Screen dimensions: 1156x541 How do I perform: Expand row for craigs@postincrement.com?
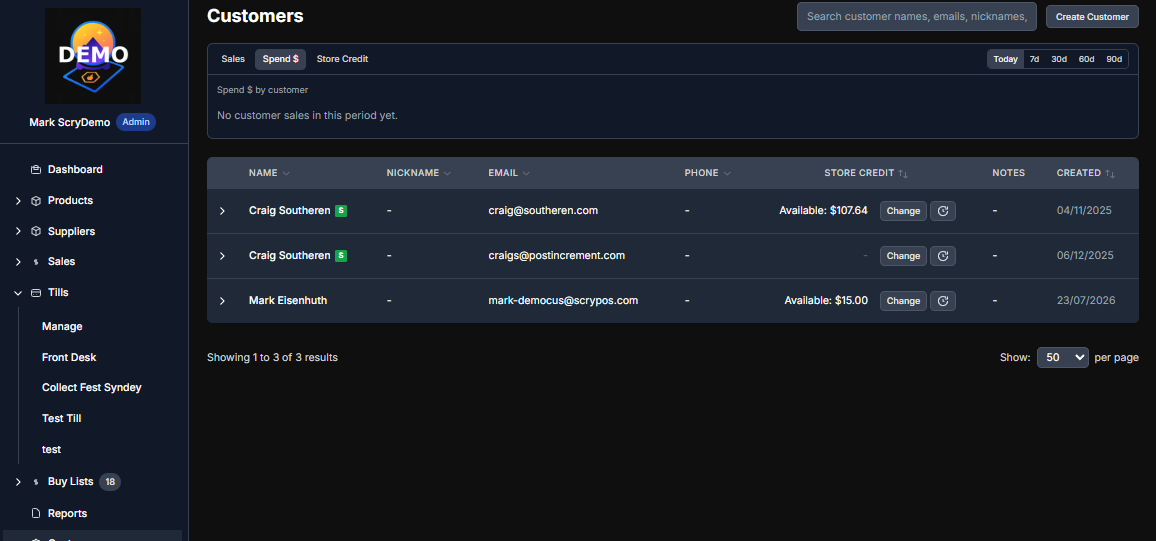coord(223,256)
